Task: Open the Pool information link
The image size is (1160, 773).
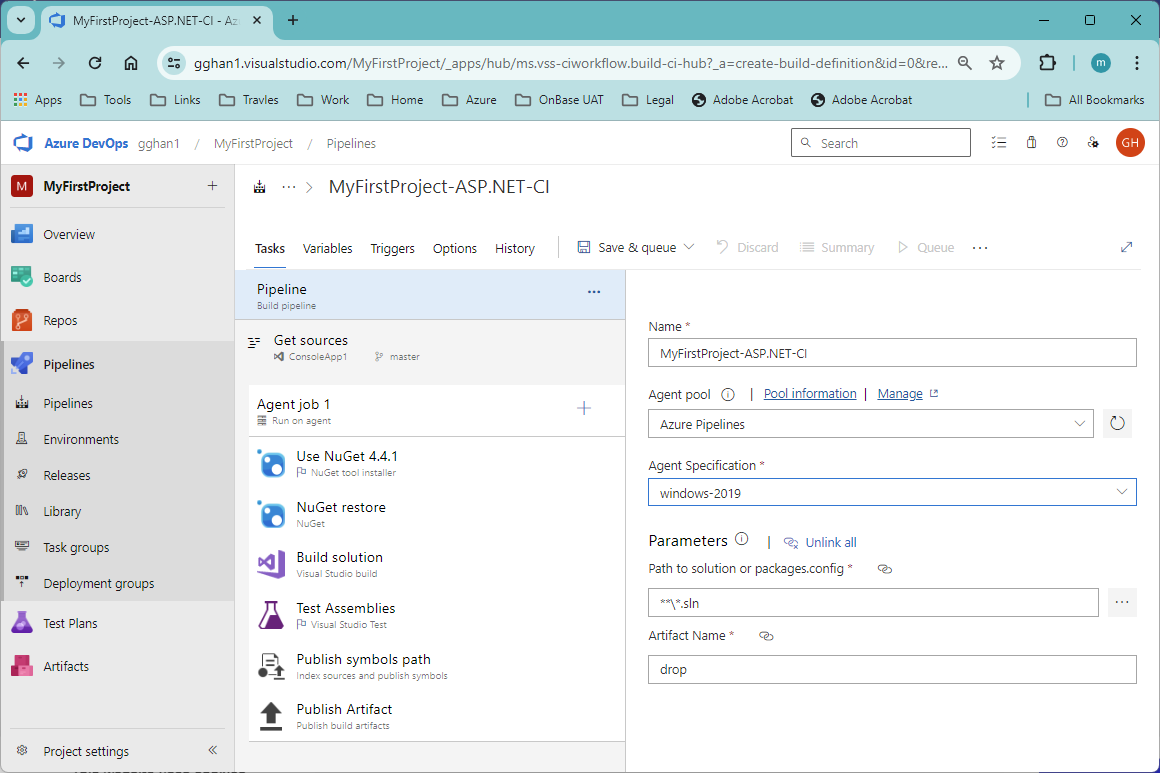Action: [x=810, y=393]
